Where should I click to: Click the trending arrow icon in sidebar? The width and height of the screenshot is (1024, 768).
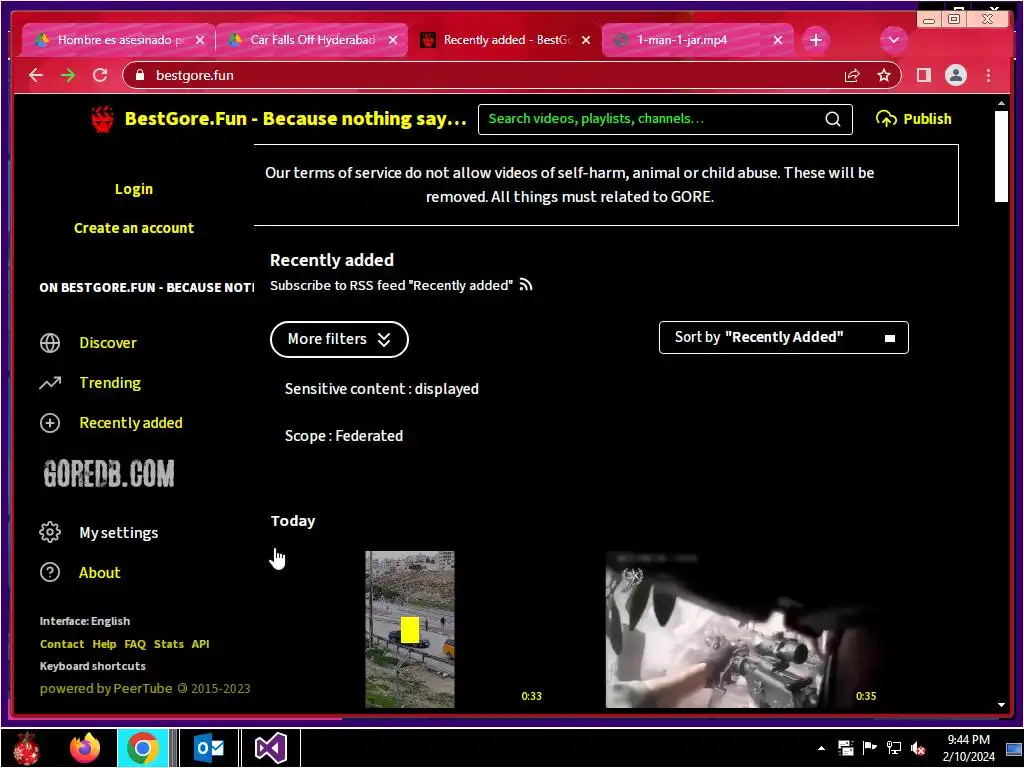click(50, 383)
